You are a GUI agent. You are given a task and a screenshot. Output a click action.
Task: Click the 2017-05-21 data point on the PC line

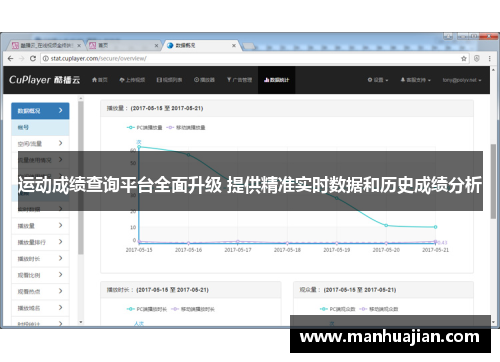[x=435, y=227]
